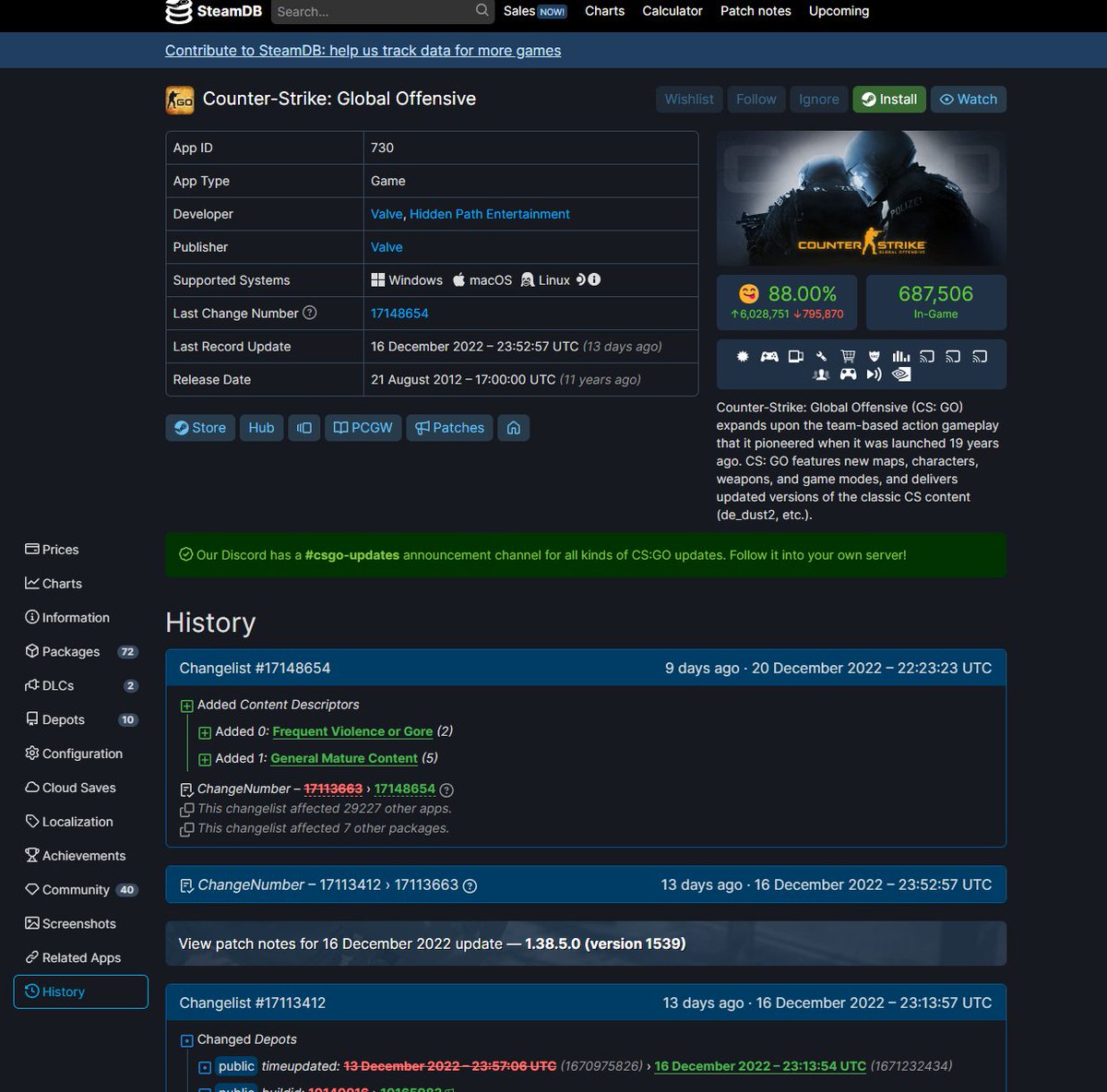This screenshot has width=1107, height=1092.
Task: Open Calculator in top navigation
Action: [x=673, y=11]
